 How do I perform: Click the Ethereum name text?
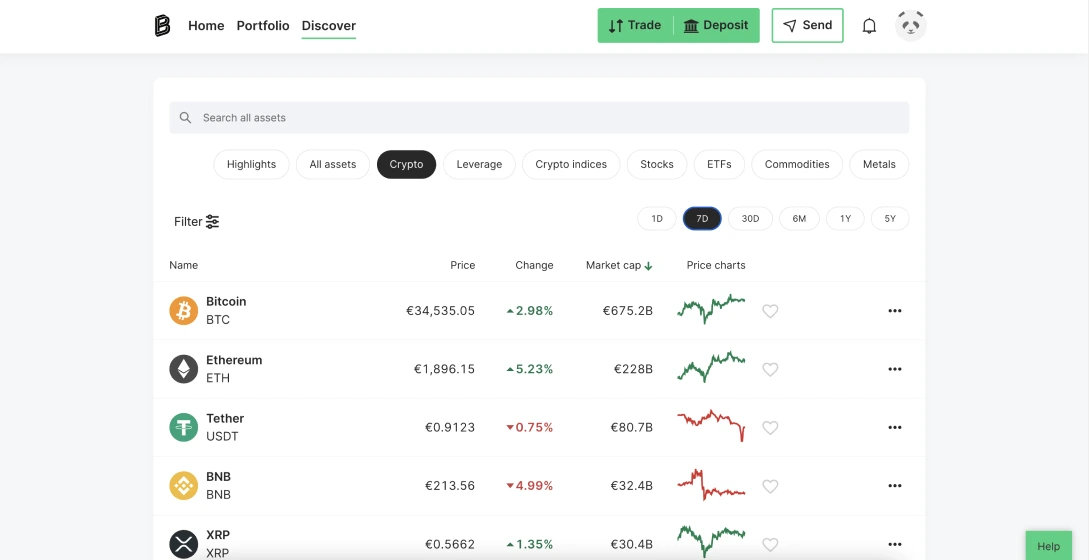(x=234, y=360)
